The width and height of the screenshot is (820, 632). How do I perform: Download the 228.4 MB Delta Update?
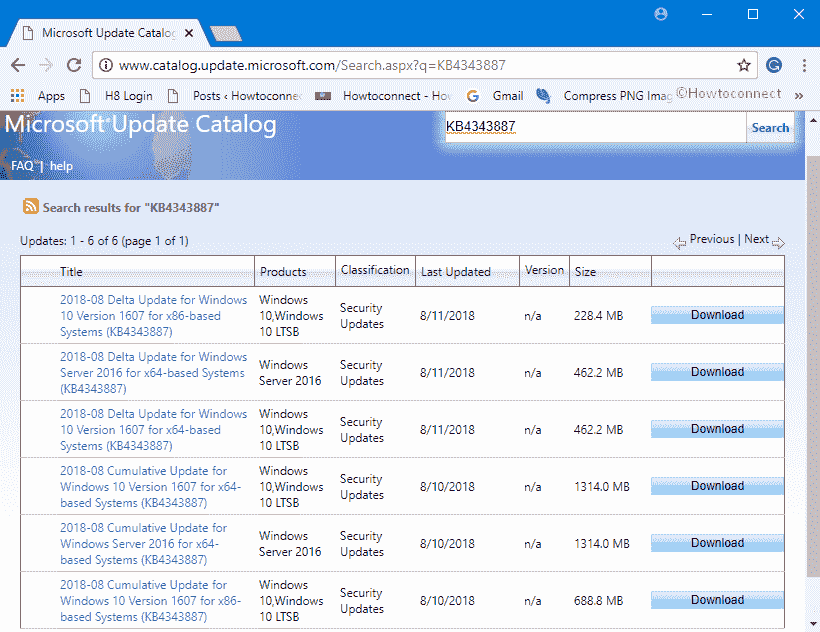click(717, 315)
